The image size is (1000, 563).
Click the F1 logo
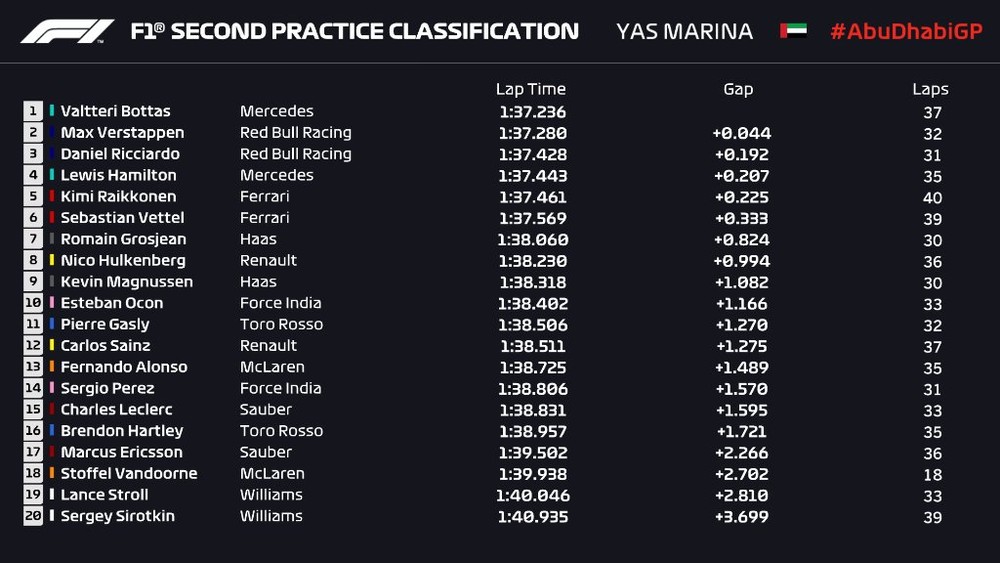pos(68,31)
